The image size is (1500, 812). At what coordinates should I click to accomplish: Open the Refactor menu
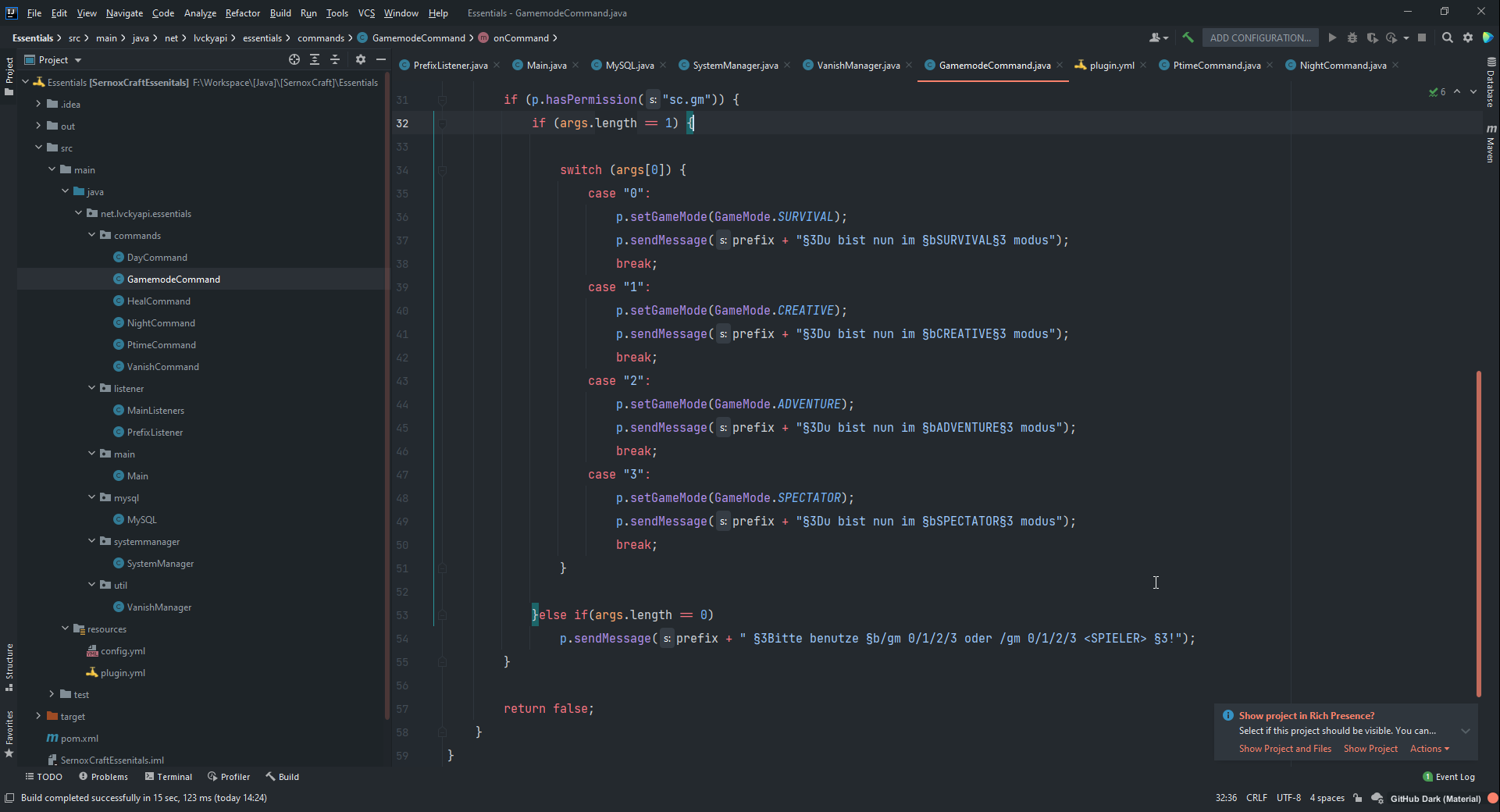(x=242, y=12)
